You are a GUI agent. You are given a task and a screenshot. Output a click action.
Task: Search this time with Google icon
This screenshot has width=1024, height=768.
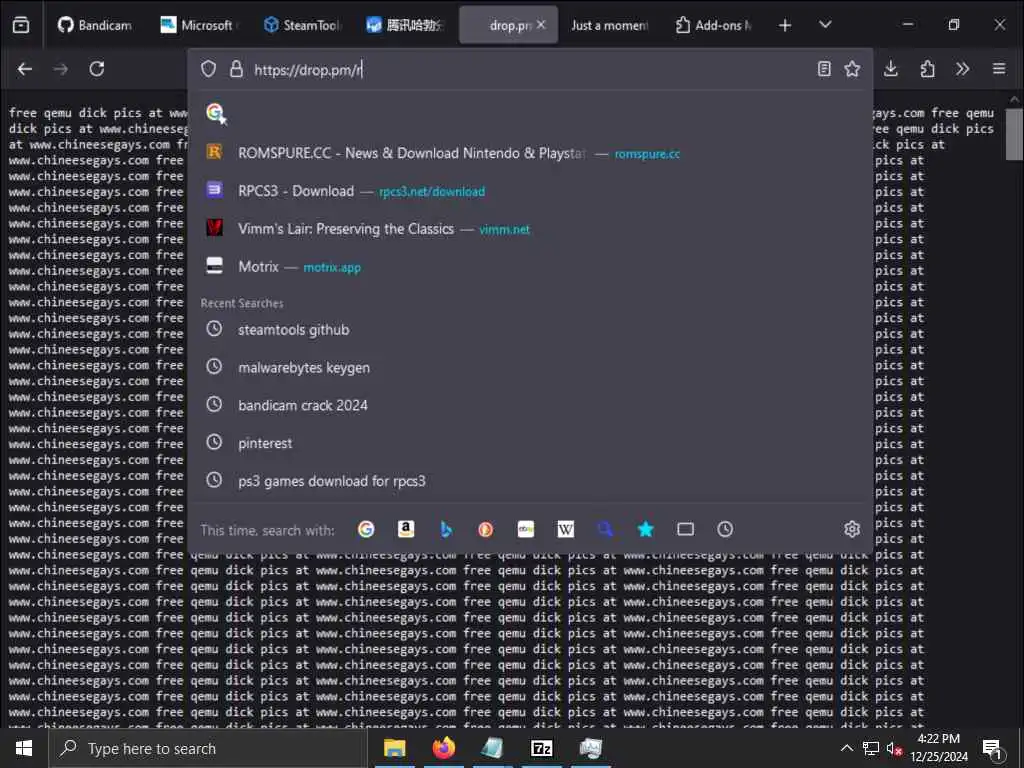click(366, 529)
